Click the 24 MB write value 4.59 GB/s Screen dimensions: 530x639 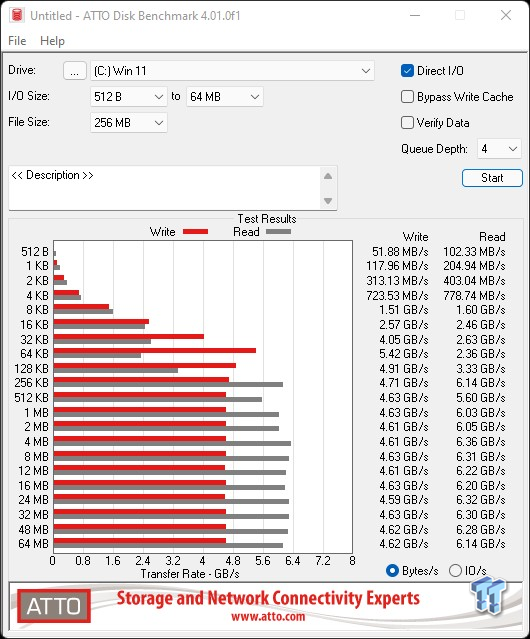tap(404, 500)
